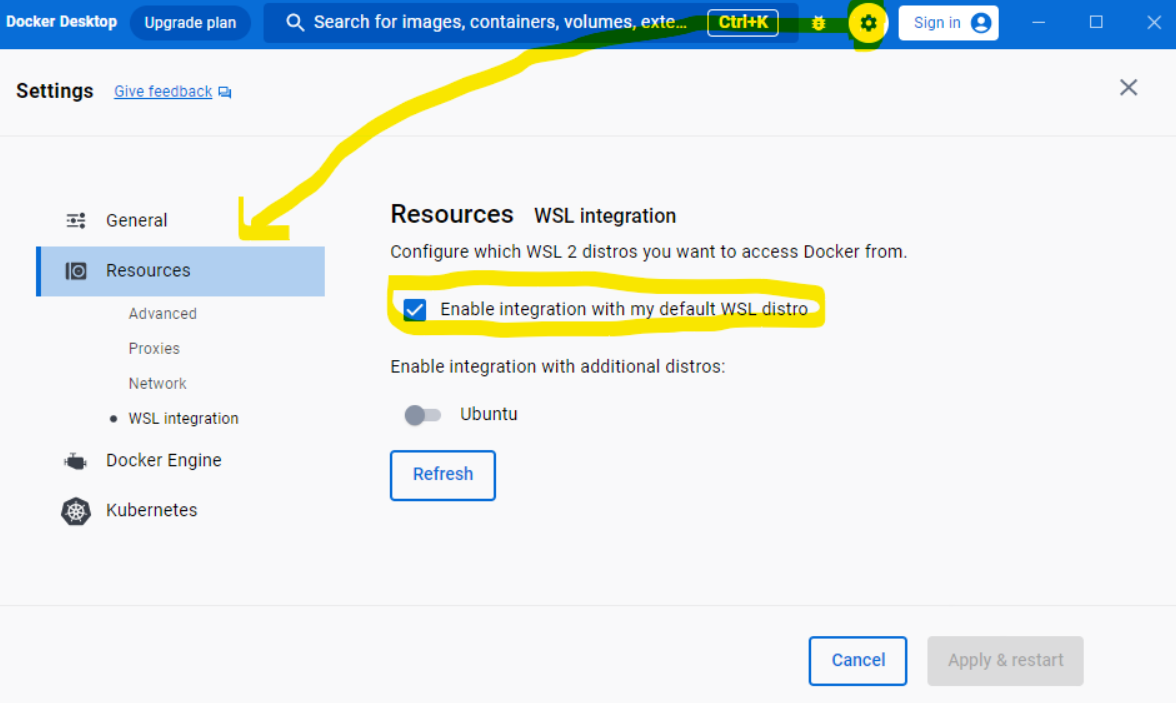Toggle Ubuntu distro integration on
Image resolution: width=1176 pixels, height=703 pixels.
click(422, 415)
